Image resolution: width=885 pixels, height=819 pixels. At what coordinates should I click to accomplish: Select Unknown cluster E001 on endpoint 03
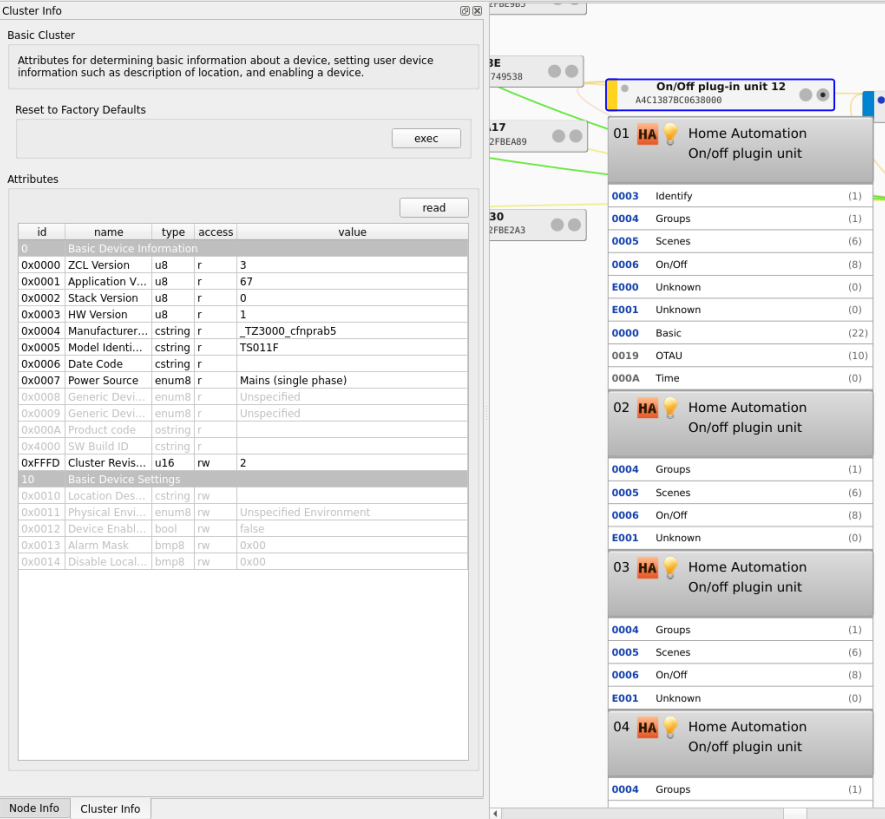[x=740, y=698]
